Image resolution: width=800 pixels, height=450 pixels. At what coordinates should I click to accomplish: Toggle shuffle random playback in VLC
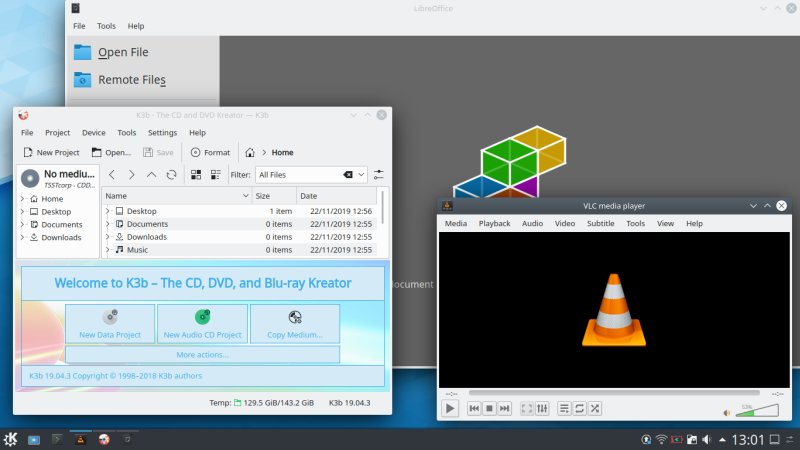point(594,408)
